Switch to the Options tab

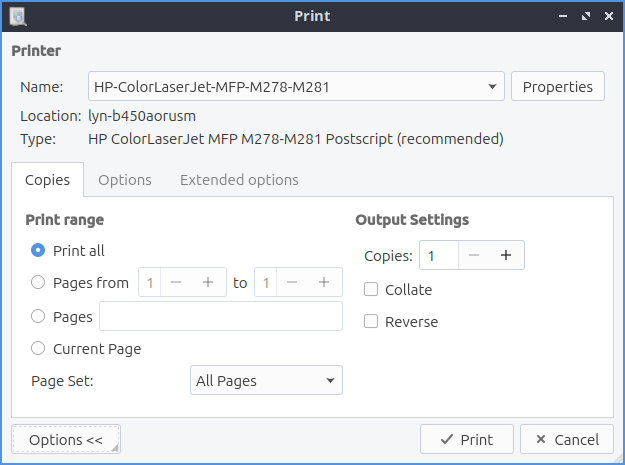125,180
